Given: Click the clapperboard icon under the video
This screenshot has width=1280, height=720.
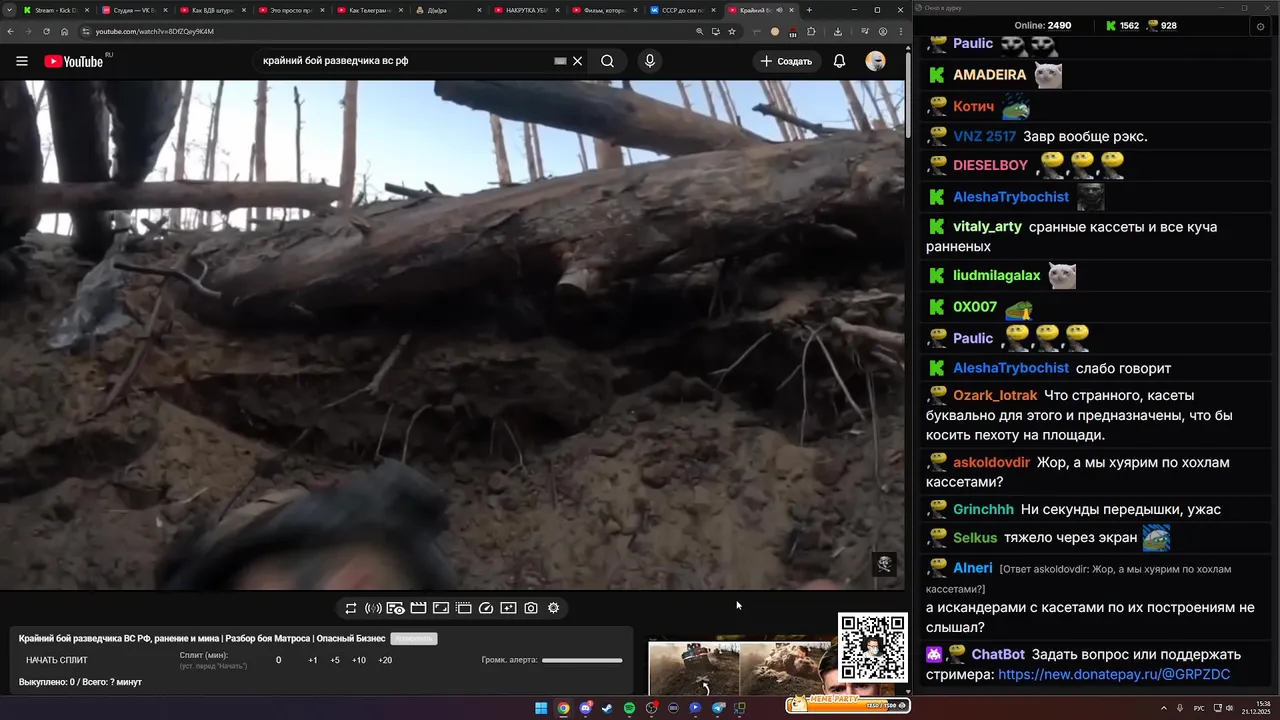Looking at the screenshot, I should pyautogui.click(x=418, y=608).
